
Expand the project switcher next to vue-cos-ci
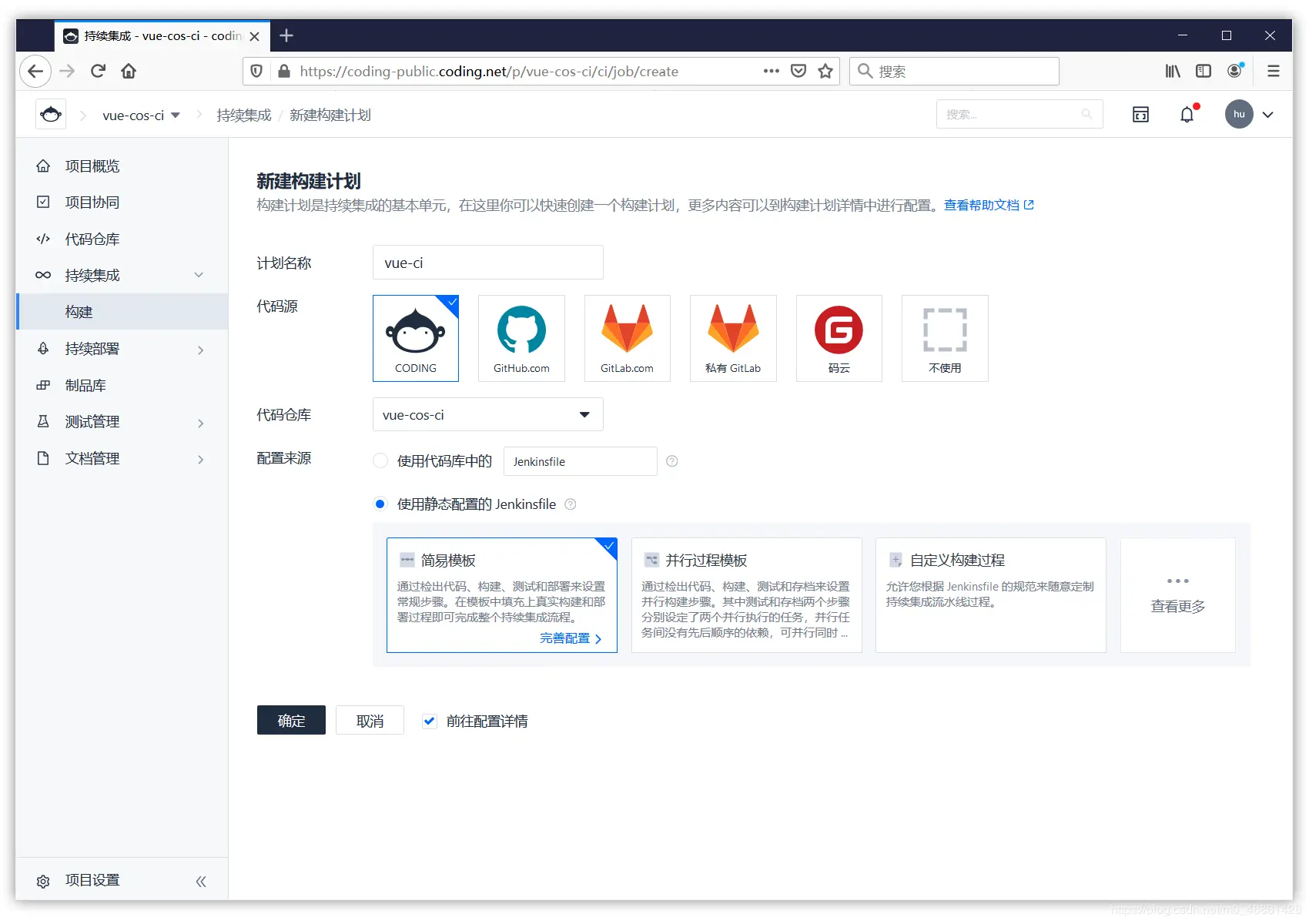tap(176, 114)
